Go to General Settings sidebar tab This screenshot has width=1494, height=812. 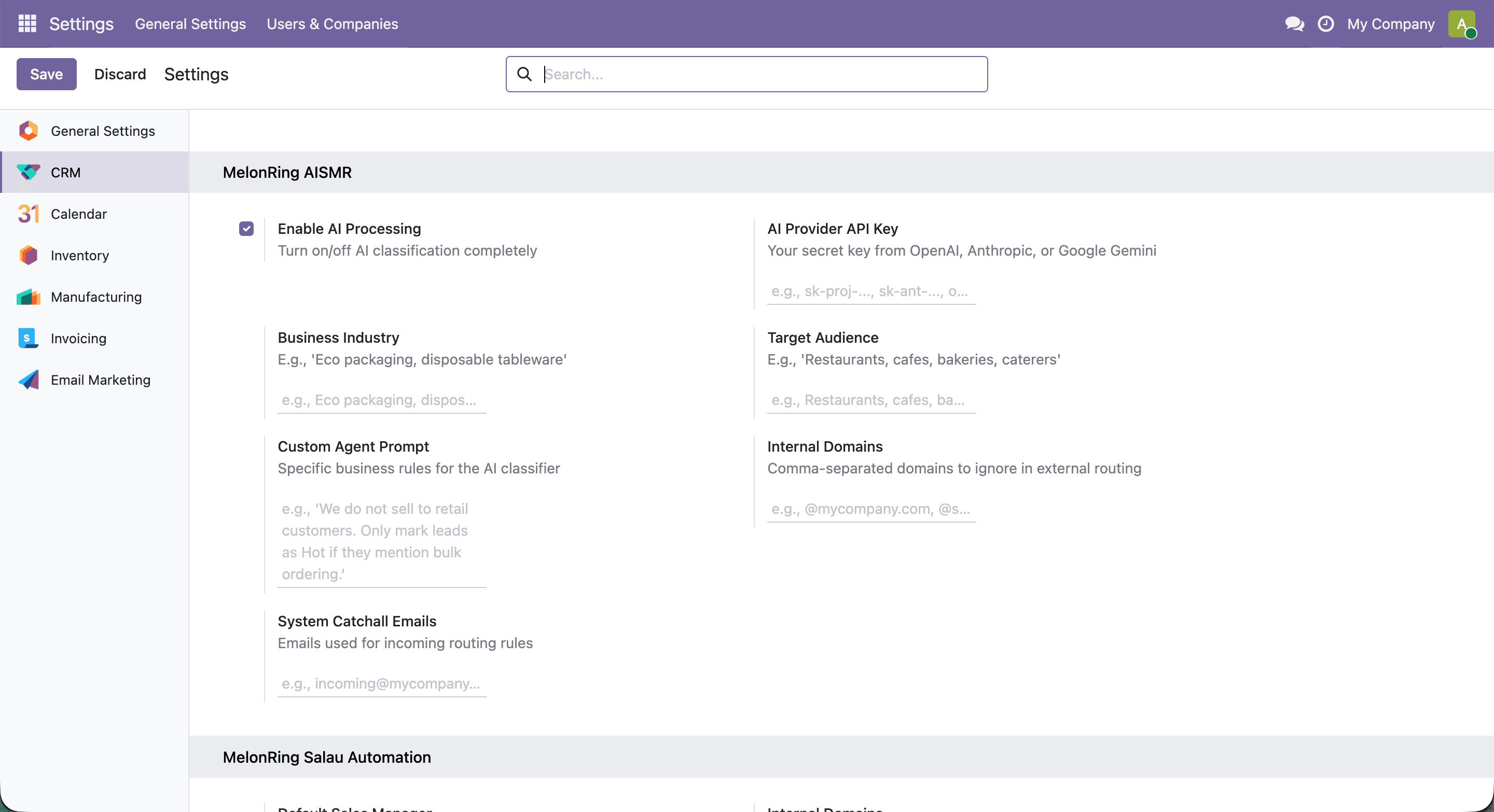(x=94, y=131)
